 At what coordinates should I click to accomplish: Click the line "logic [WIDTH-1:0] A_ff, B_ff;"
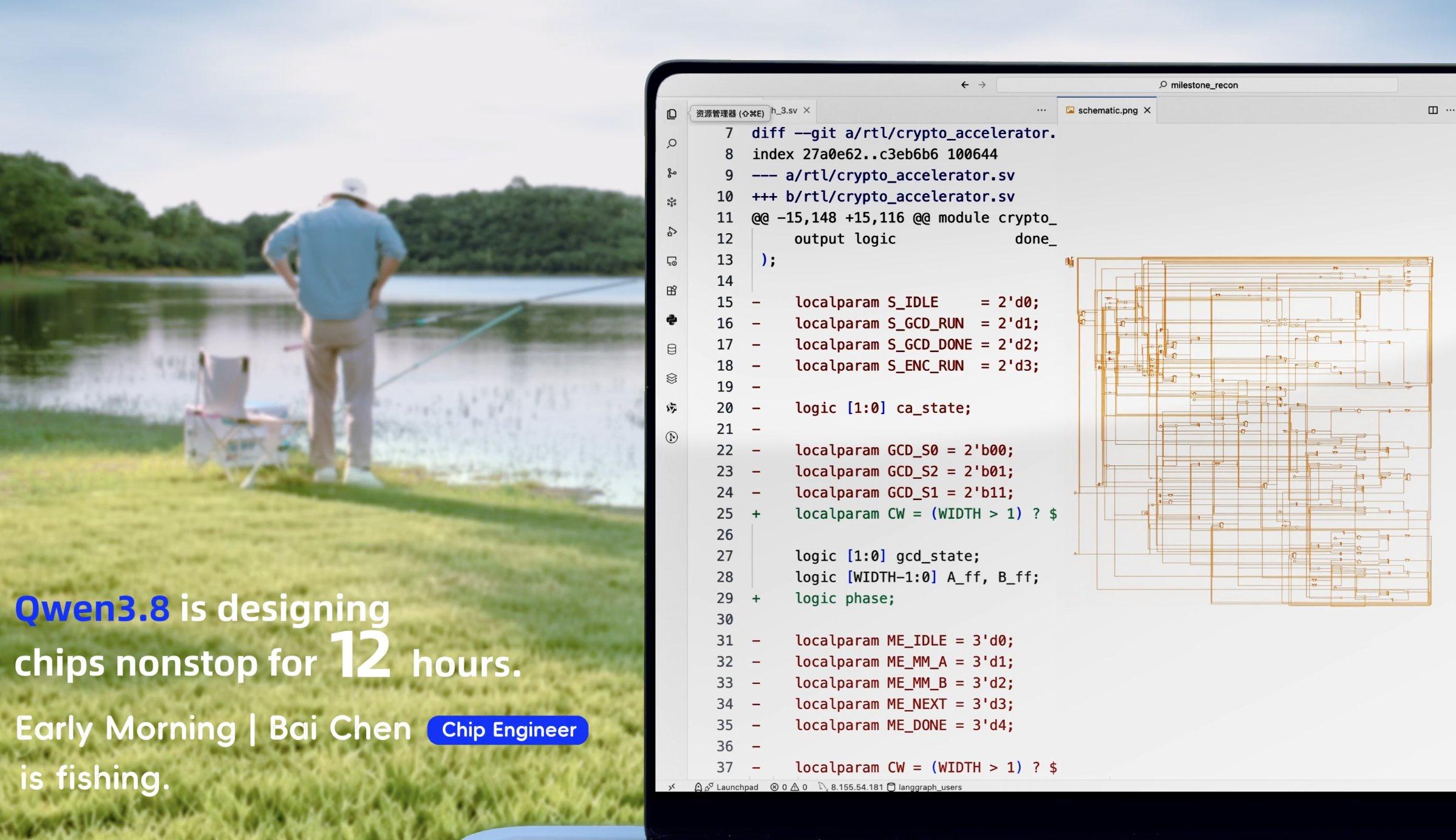(917, 577)
